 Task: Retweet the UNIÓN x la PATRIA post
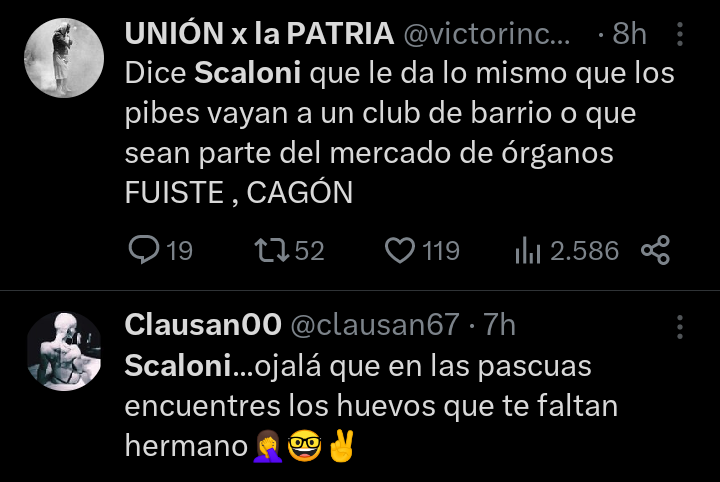(272, 250)
